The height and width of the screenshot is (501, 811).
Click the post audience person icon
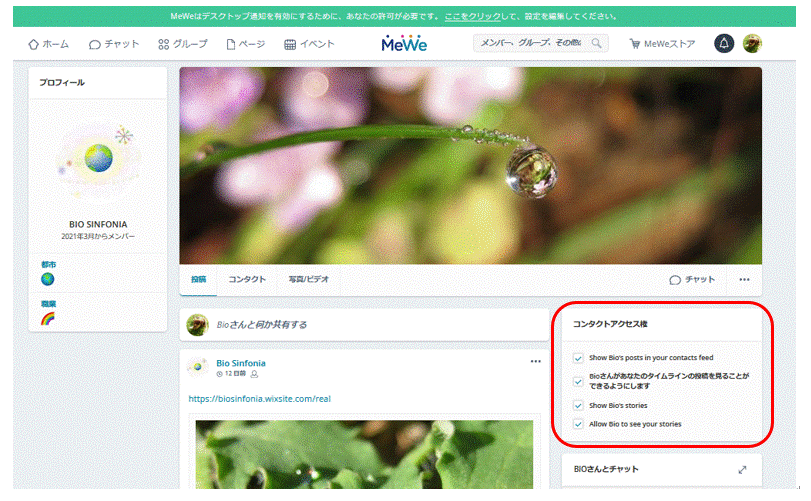[254, 374]
